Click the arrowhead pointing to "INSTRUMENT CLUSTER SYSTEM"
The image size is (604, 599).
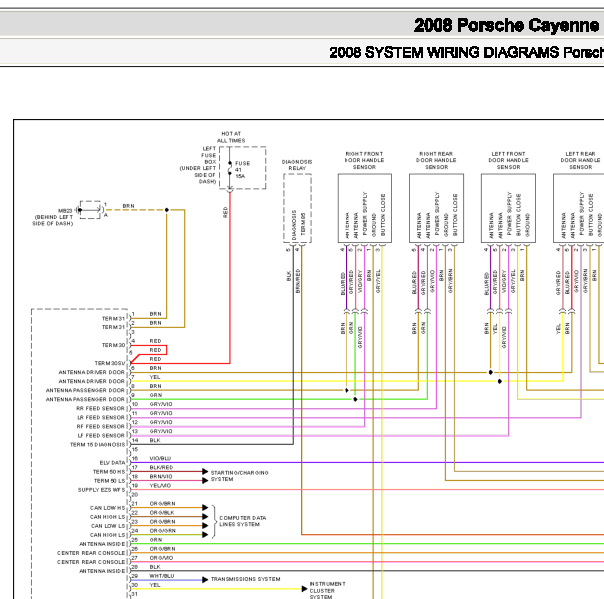pyautogui.click(x=304, y=589)
